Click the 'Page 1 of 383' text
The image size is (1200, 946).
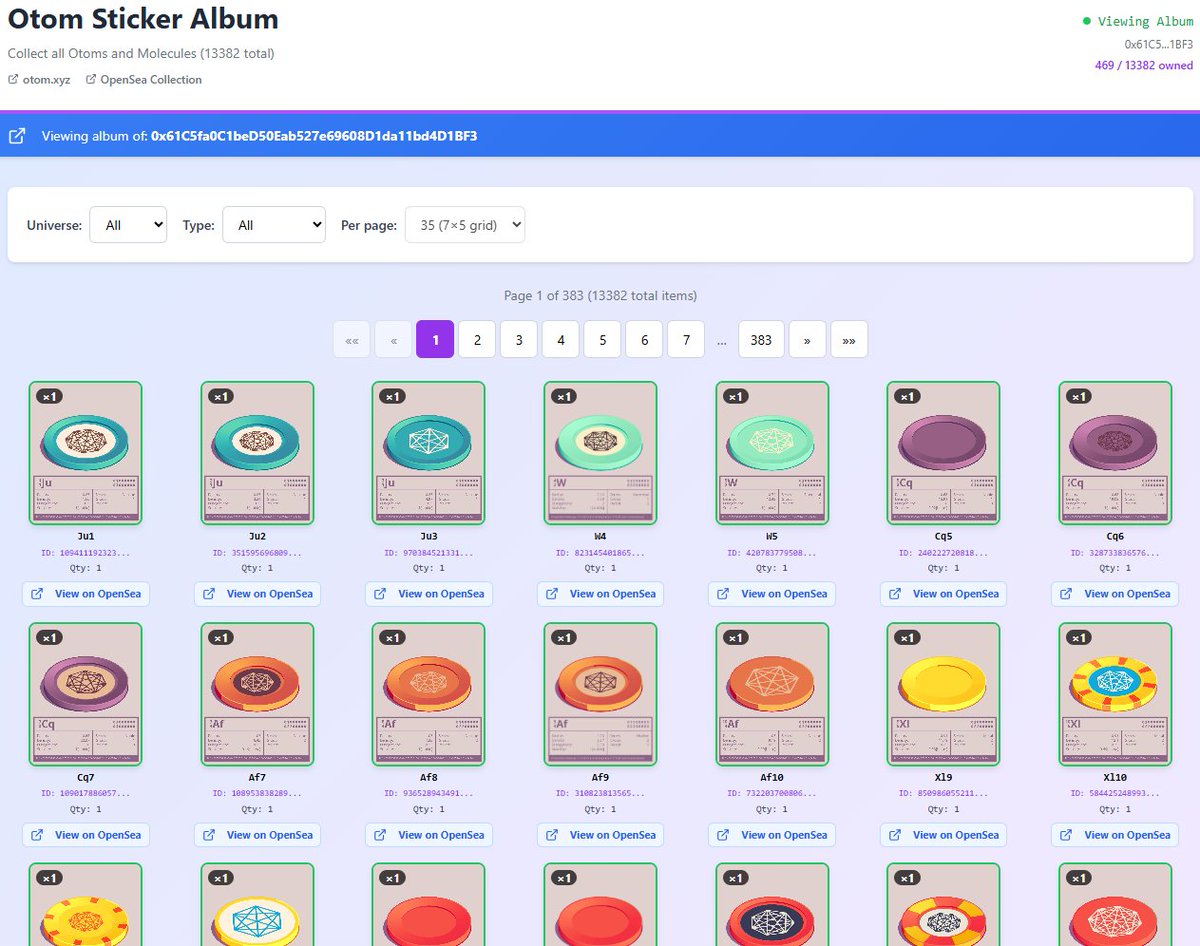pyautogui.click(x=600, y=296)
